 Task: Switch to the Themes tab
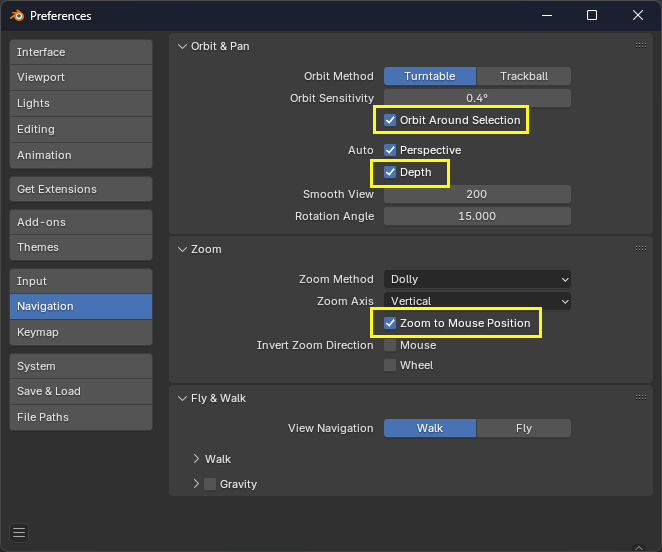click(81, 247)
